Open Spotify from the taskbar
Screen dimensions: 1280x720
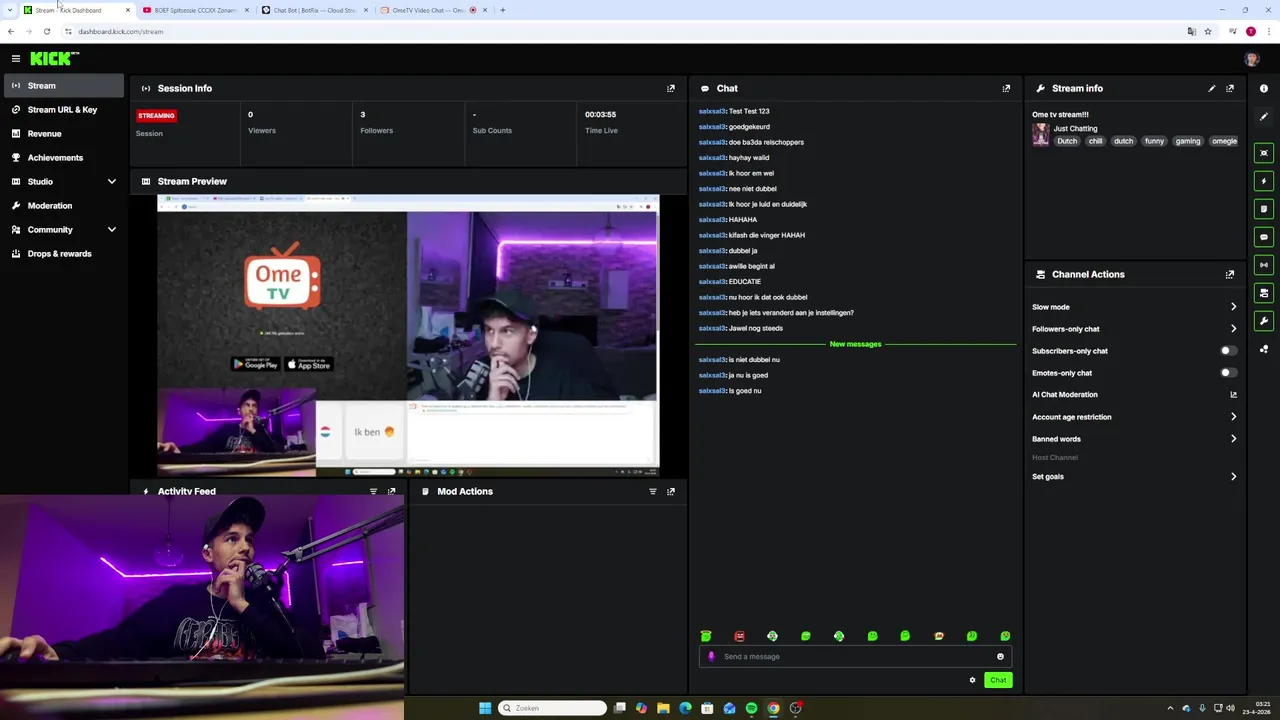click(751, 708)
